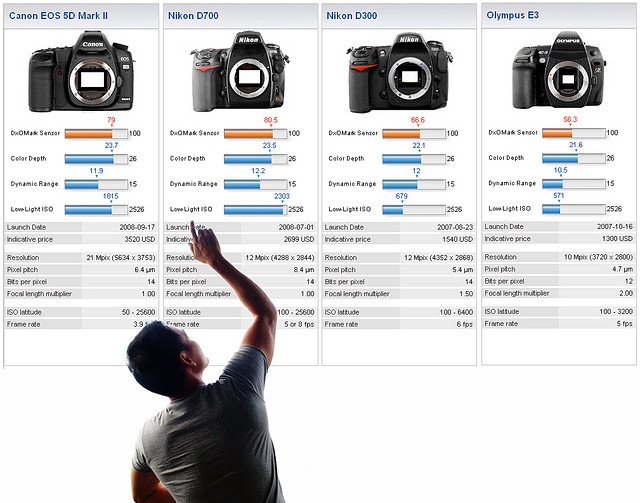
Task: Click the Canon Color Depth blue bar
Action: (x=96, y=159)
